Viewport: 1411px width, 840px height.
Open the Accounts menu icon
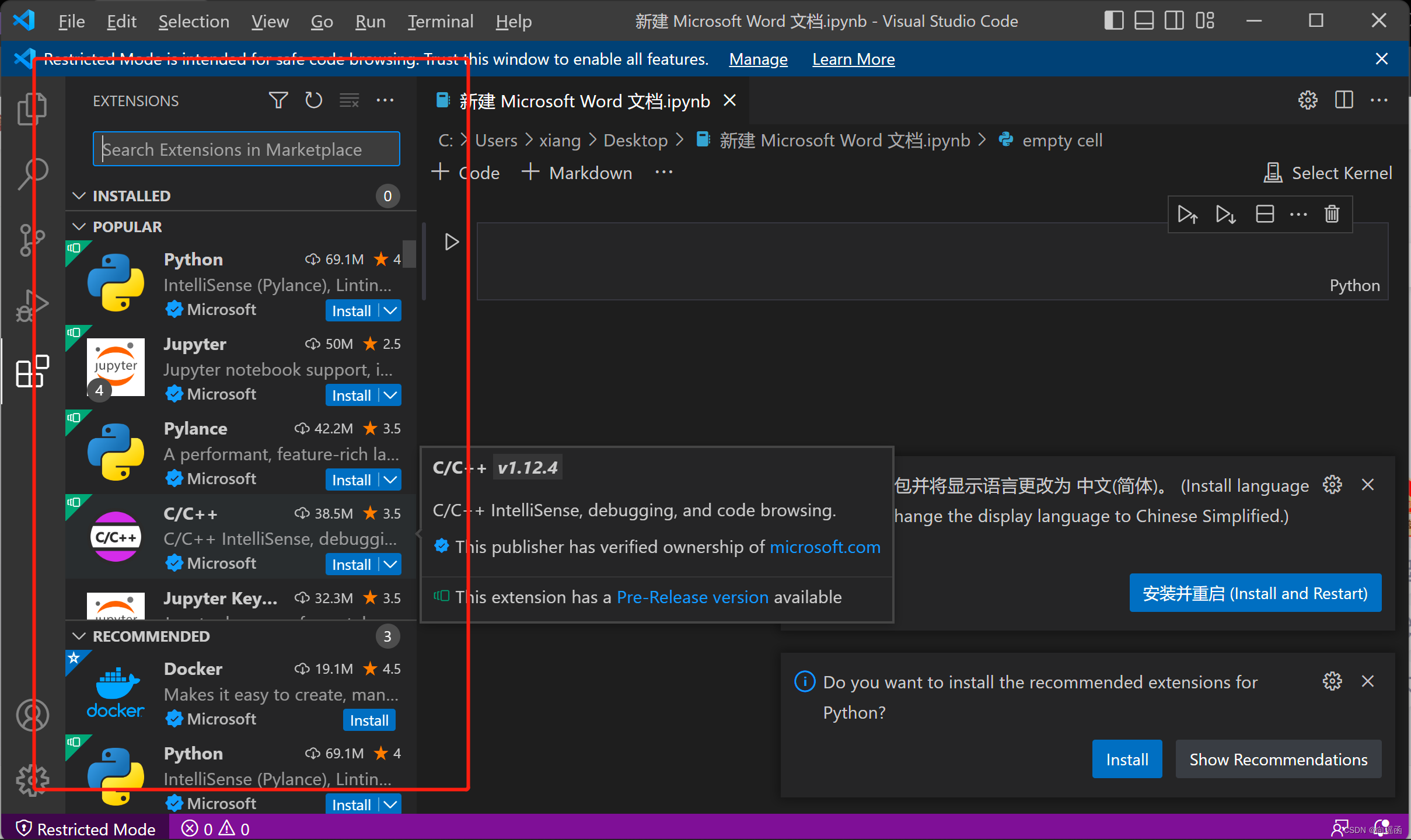[x=32, y=715]
